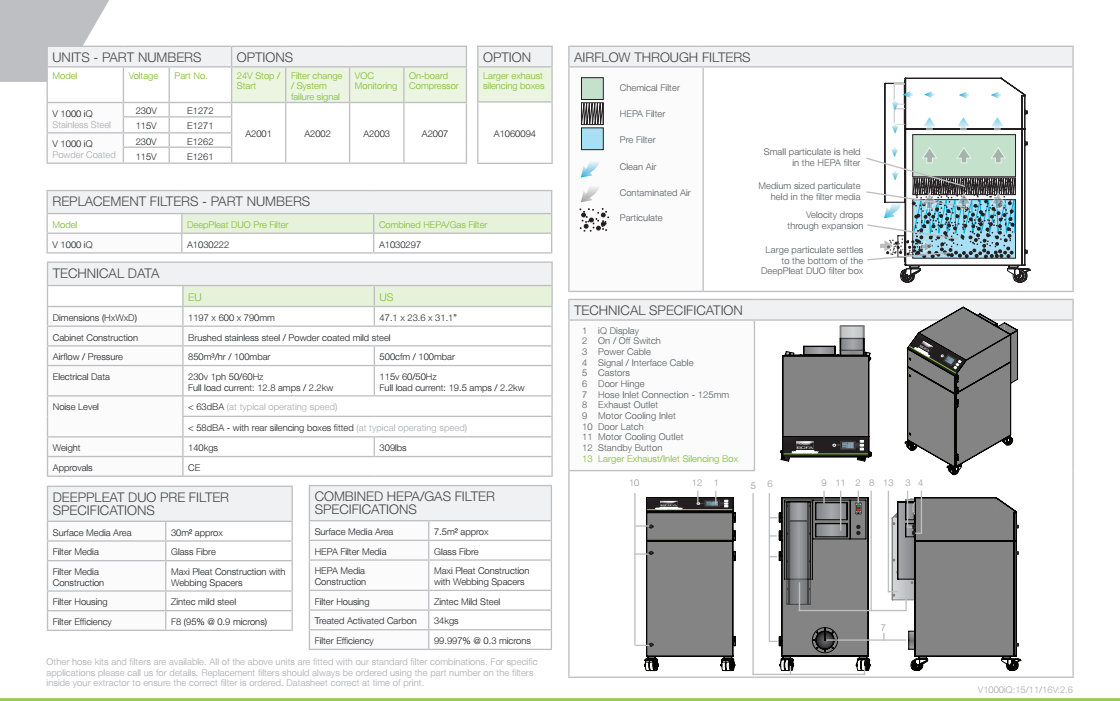Click the 850m³/hr / 100mbar airflow value
The height and width of the screenshot is (701, 1120).
coord(229,357)
